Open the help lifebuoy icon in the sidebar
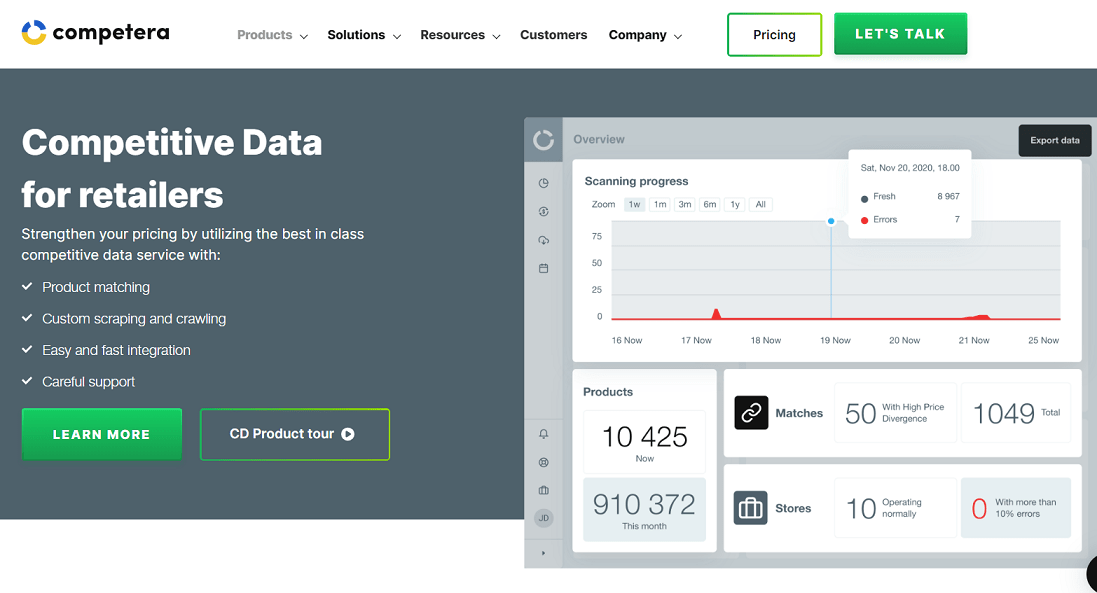Image resolution: width=1097 pixels, height=593 pixels. (x=543, y=462)
